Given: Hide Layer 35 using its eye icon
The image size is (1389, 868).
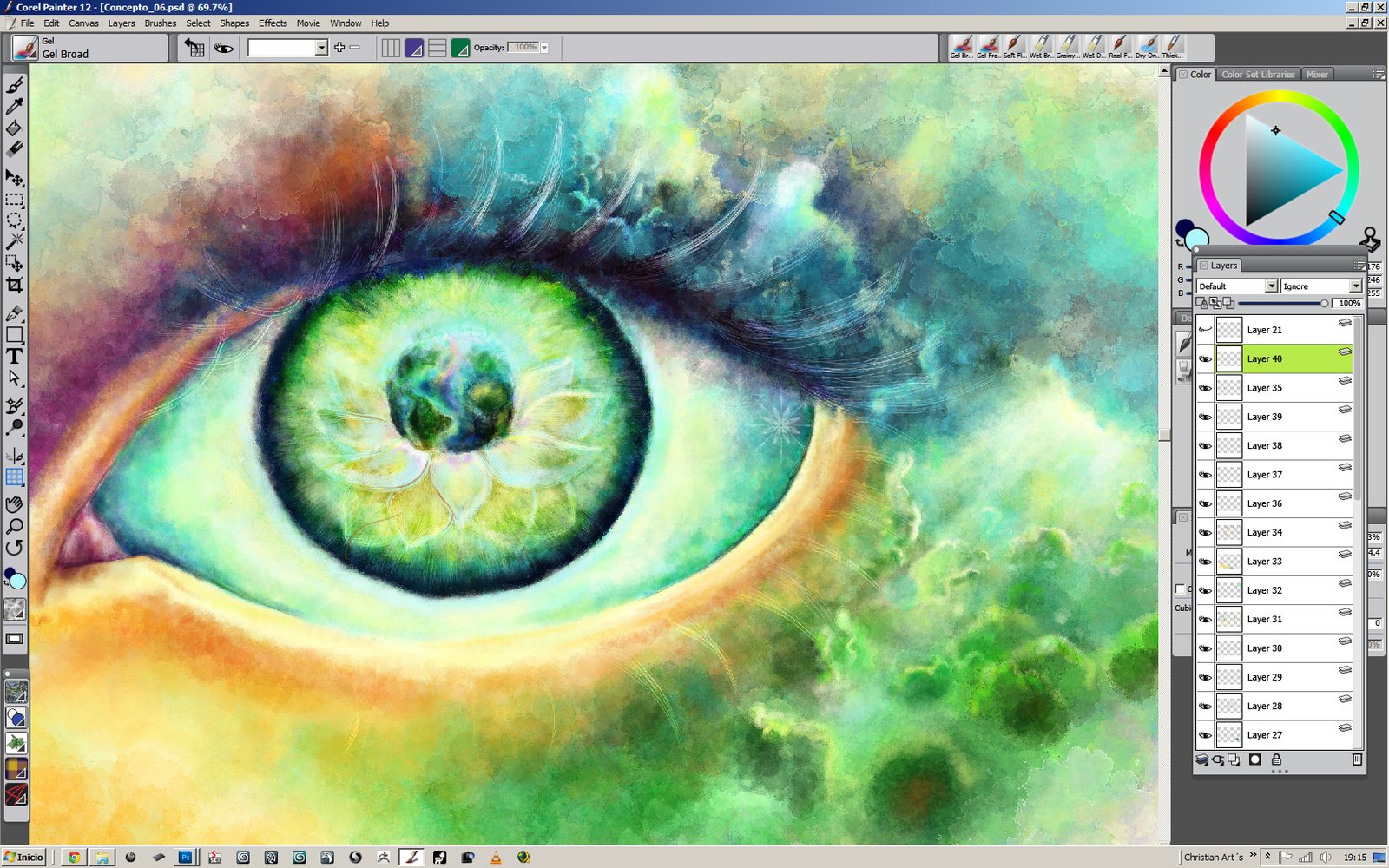Looking at the screenshot, I should 1205,388.
